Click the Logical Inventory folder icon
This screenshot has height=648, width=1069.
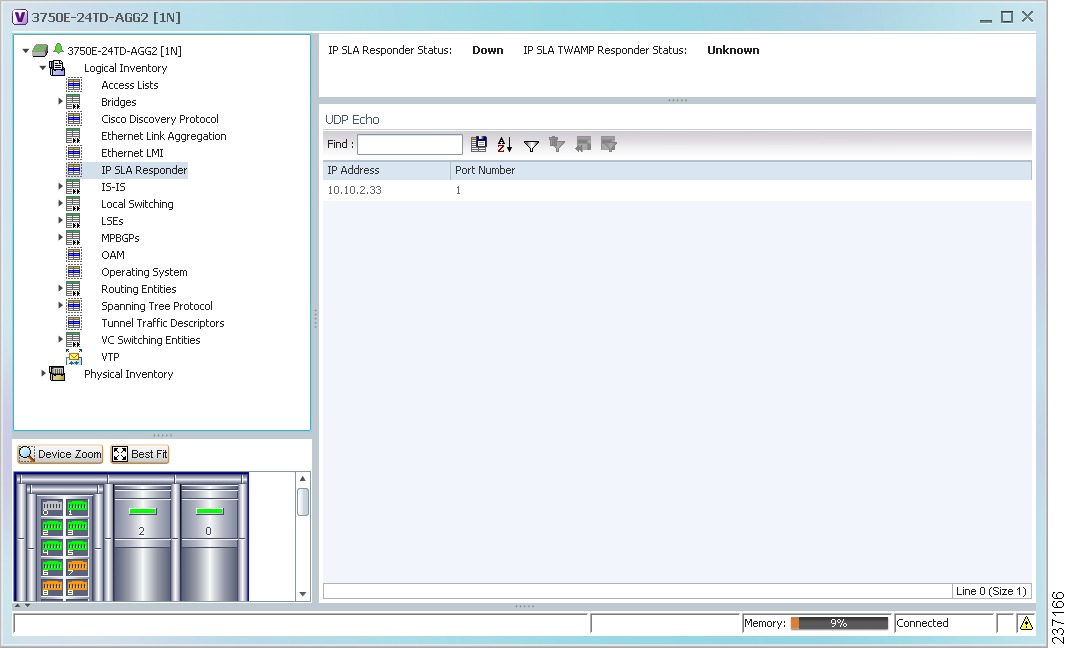click(x=57, y=68)
